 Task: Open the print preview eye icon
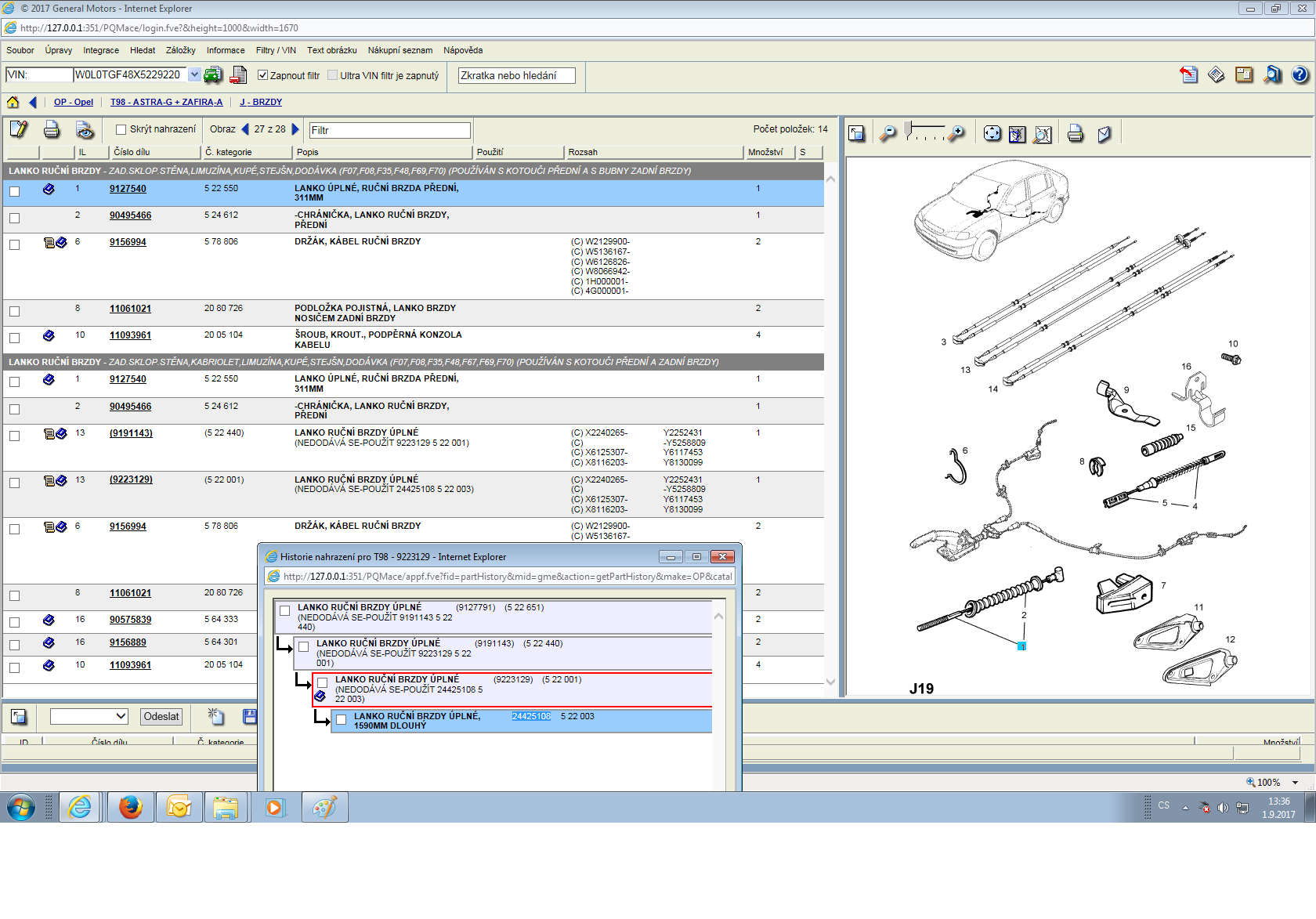(85, 129)
